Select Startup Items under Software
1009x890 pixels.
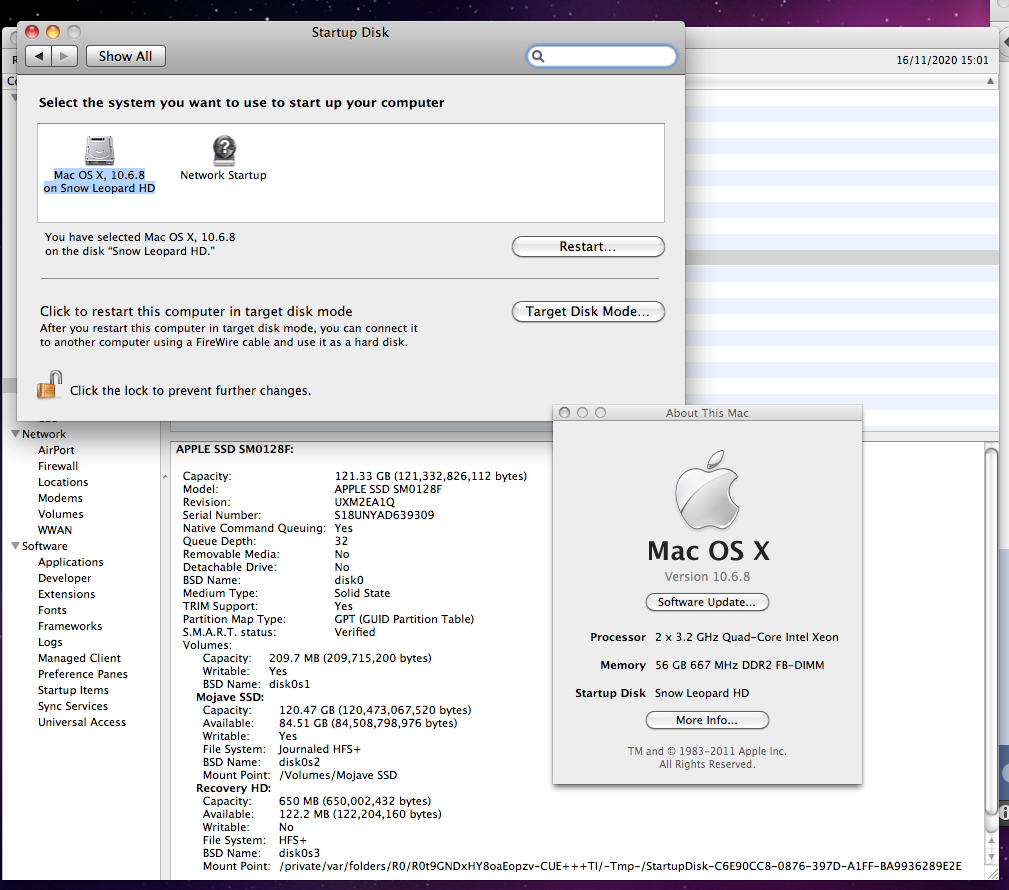tap(73, 690)
